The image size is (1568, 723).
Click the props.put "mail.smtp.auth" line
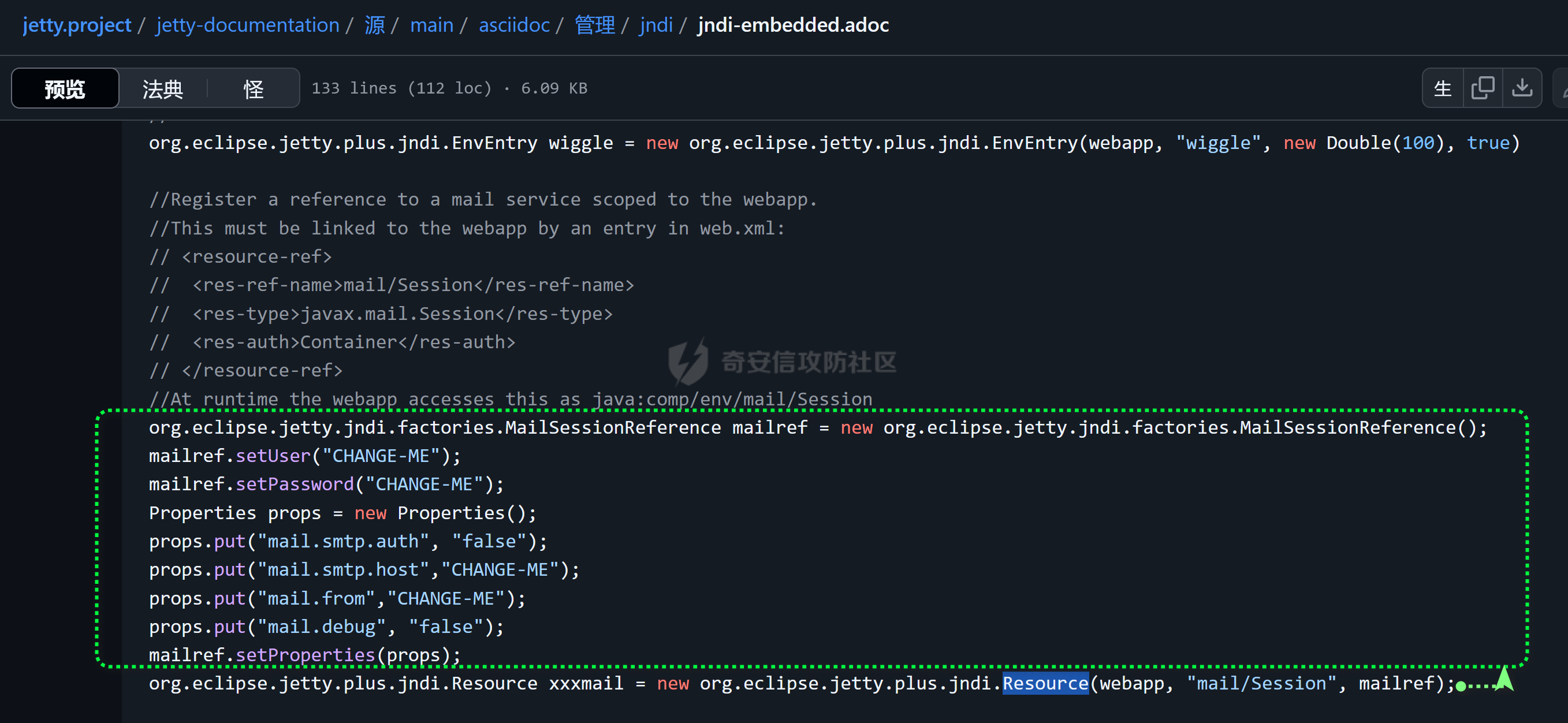(x=348, y=541)
